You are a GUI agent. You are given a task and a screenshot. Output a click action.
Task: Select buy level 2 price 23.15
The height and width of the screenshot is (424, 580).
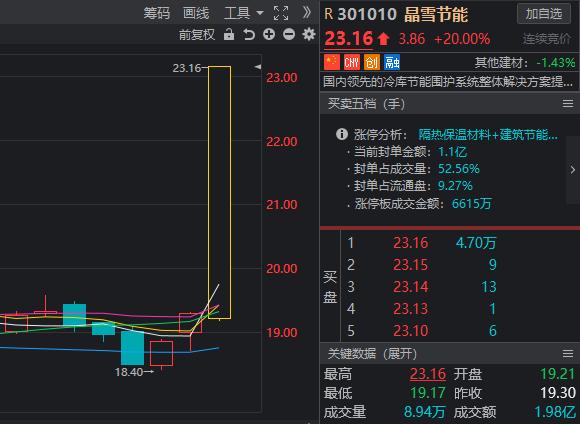411,265
